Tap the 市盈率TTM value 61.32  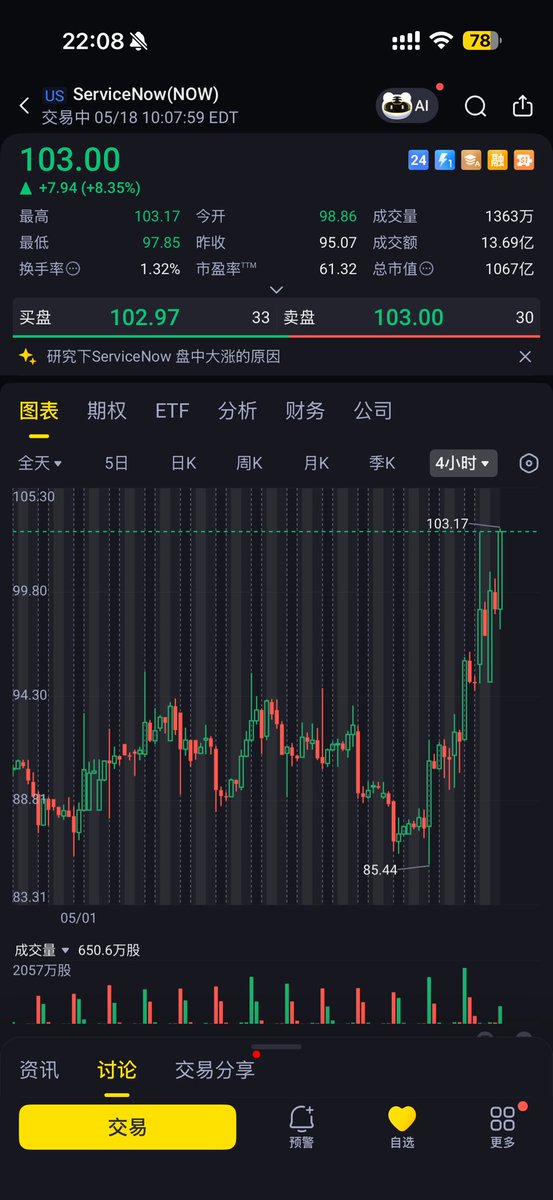tap(338, 269)
